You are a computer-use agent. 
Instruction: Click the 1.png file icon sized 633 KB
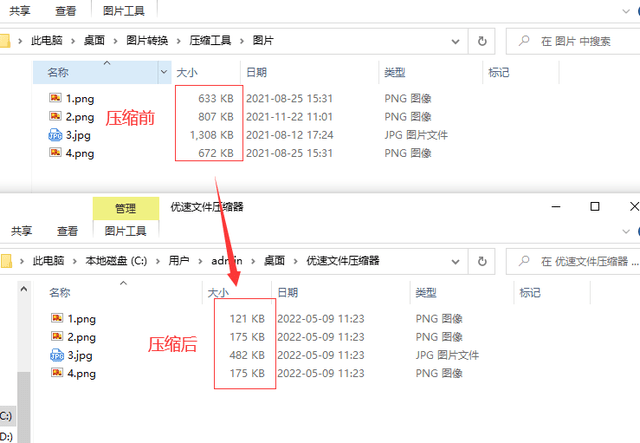56,98
